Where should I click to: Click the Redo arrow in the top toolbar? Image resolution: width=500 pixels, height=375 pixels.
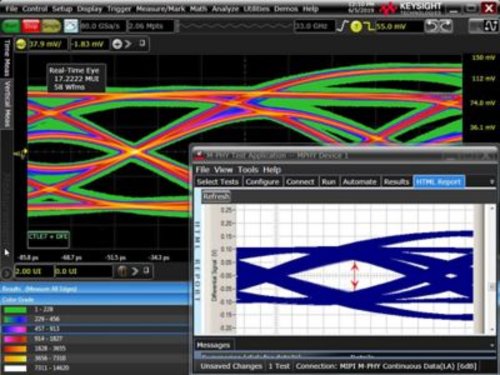(x=446, y=26)
